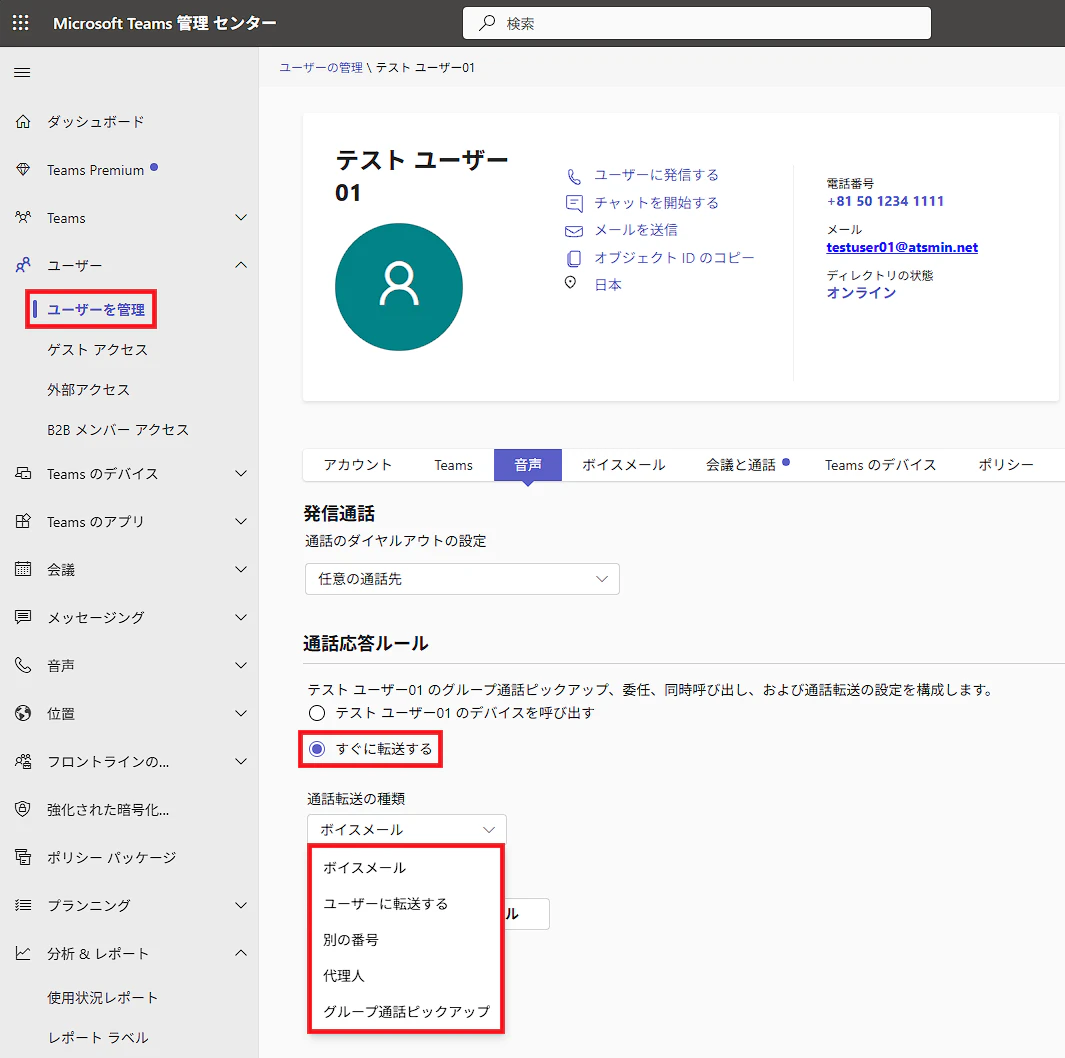Viewport: 1065px width, 1058px height.
Task: Click the search magnifier icon
Action: (x=487, y=23)
